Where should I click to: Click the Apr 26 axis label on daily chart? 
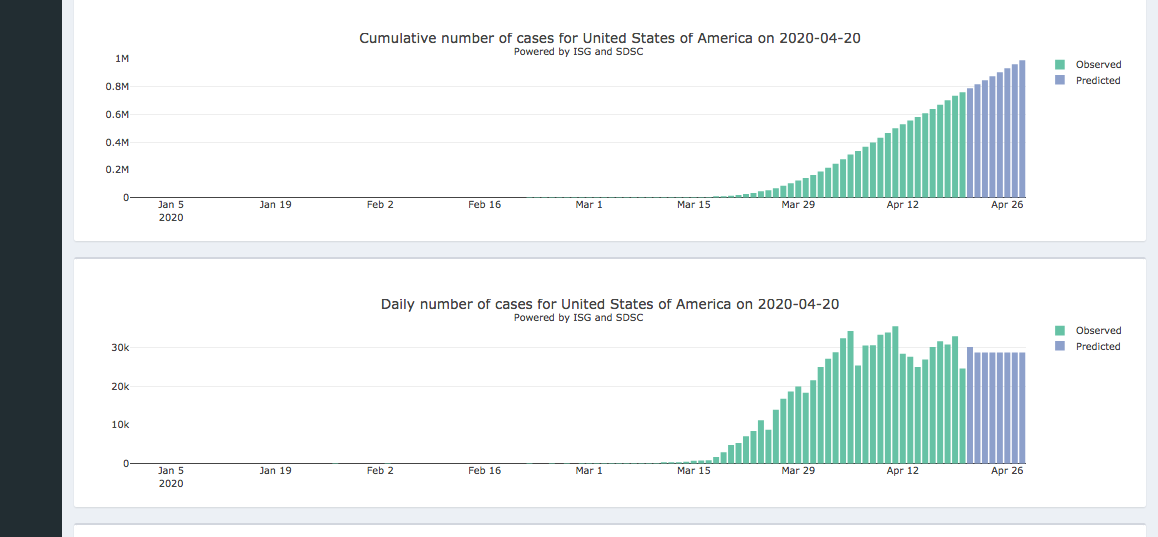pos(1007,471)
